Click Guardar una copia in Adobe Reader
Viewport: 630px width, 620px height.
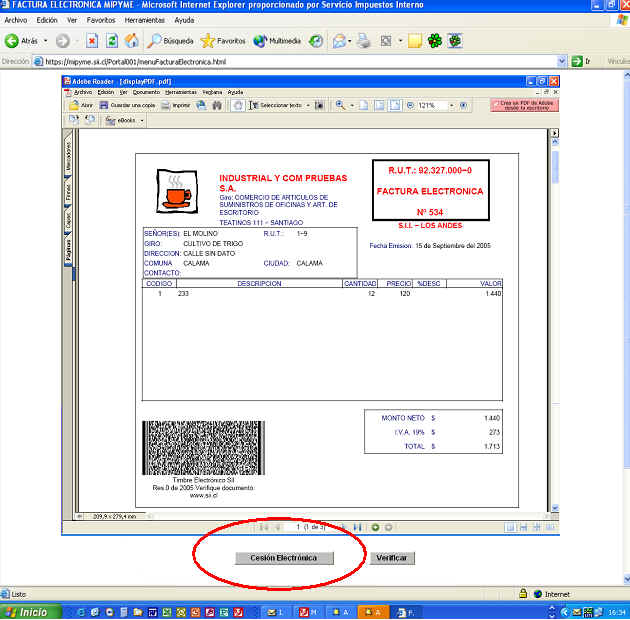tap(127, 105)
